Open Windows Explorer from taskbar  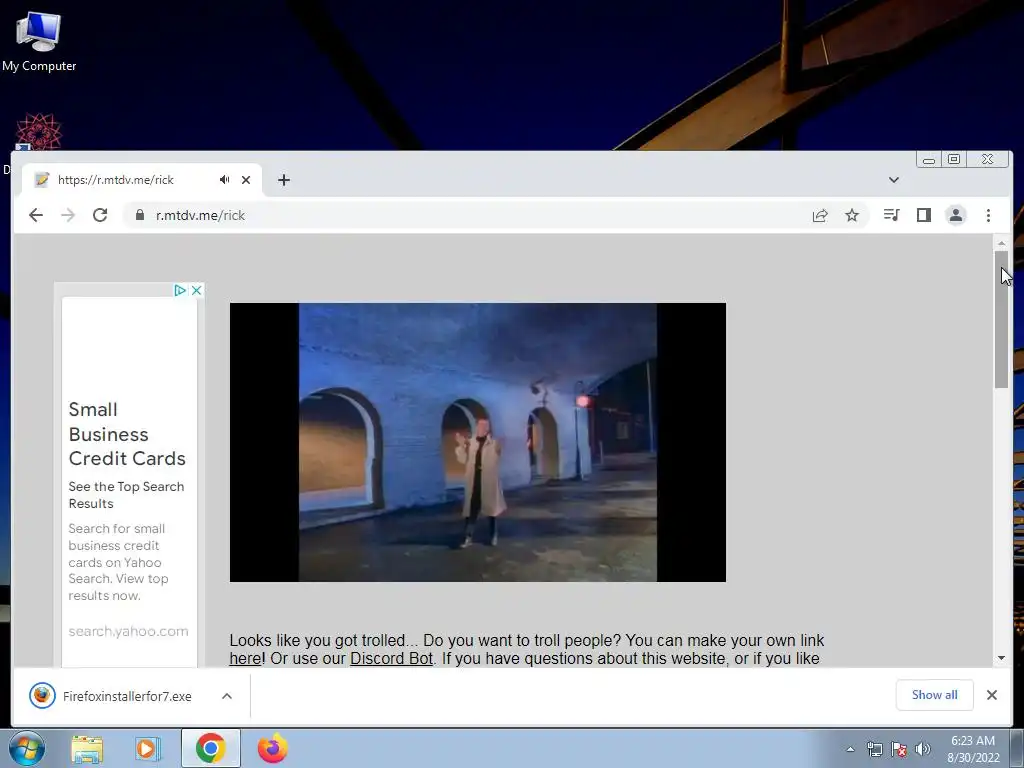tap(87, 748)
